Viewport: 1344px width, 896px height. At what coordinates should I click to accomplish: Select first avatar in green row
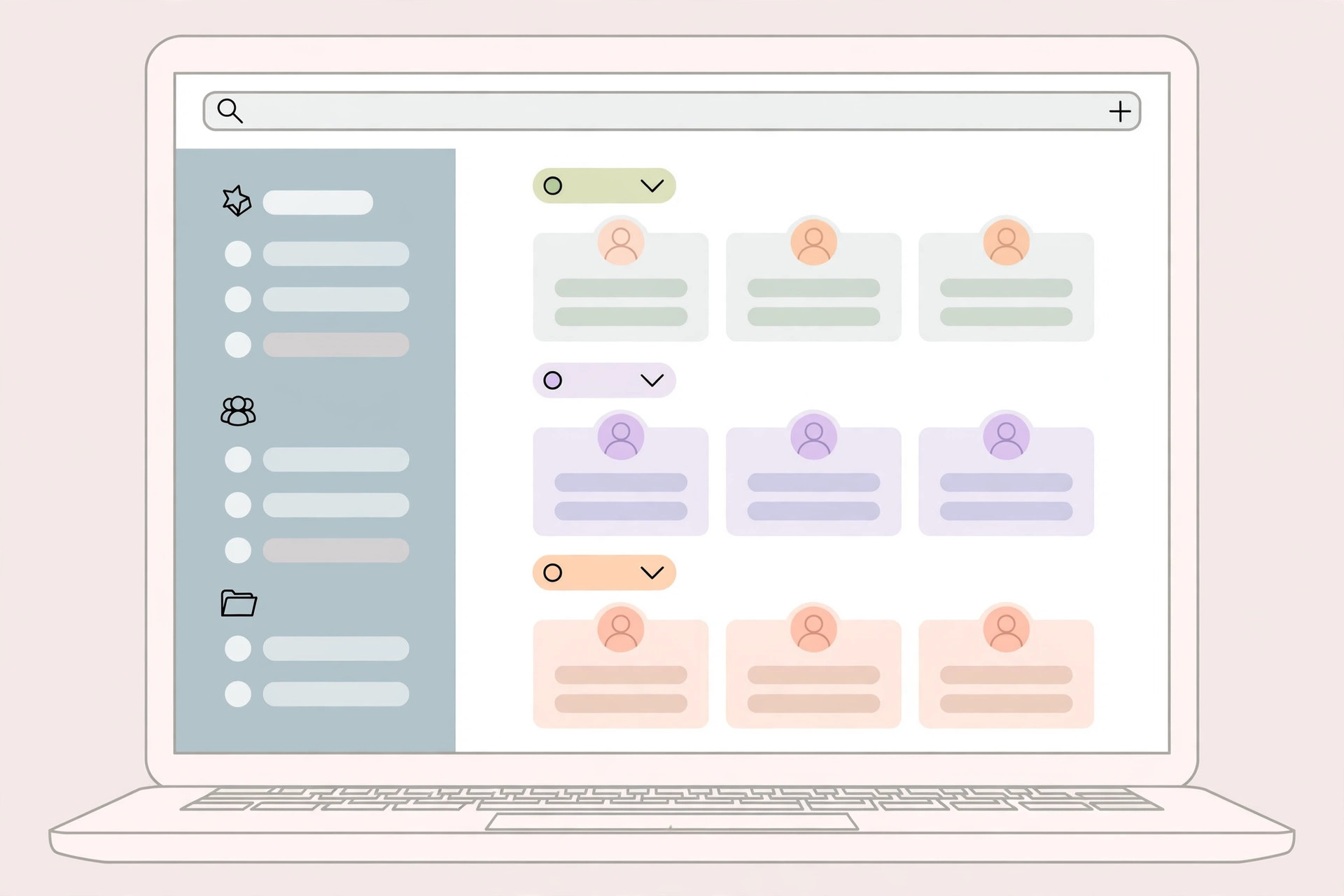(x=621, y=242)
